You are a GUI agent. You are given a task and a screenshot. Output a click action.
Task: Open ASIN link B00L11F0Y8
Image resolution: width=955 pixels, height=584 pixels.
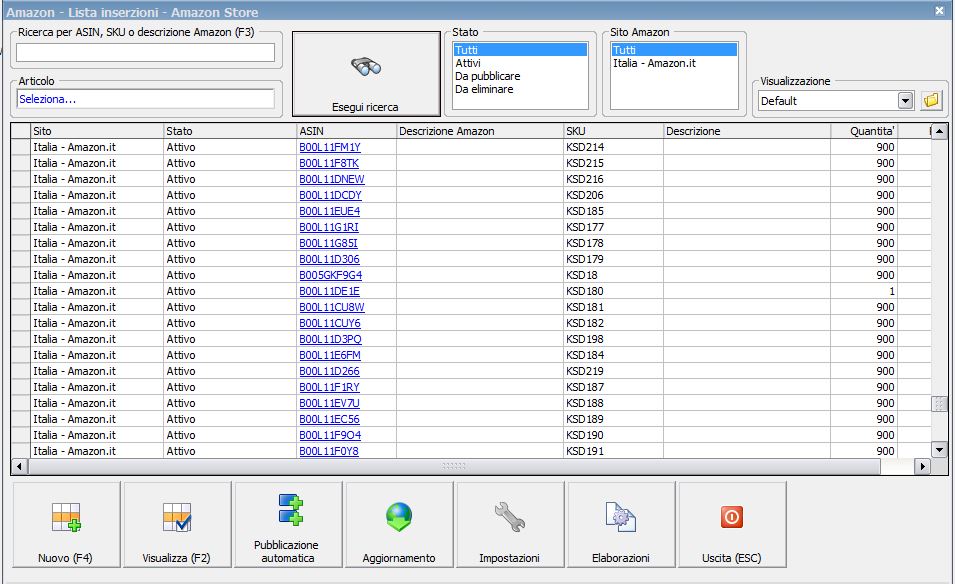(x=329, y=451)
